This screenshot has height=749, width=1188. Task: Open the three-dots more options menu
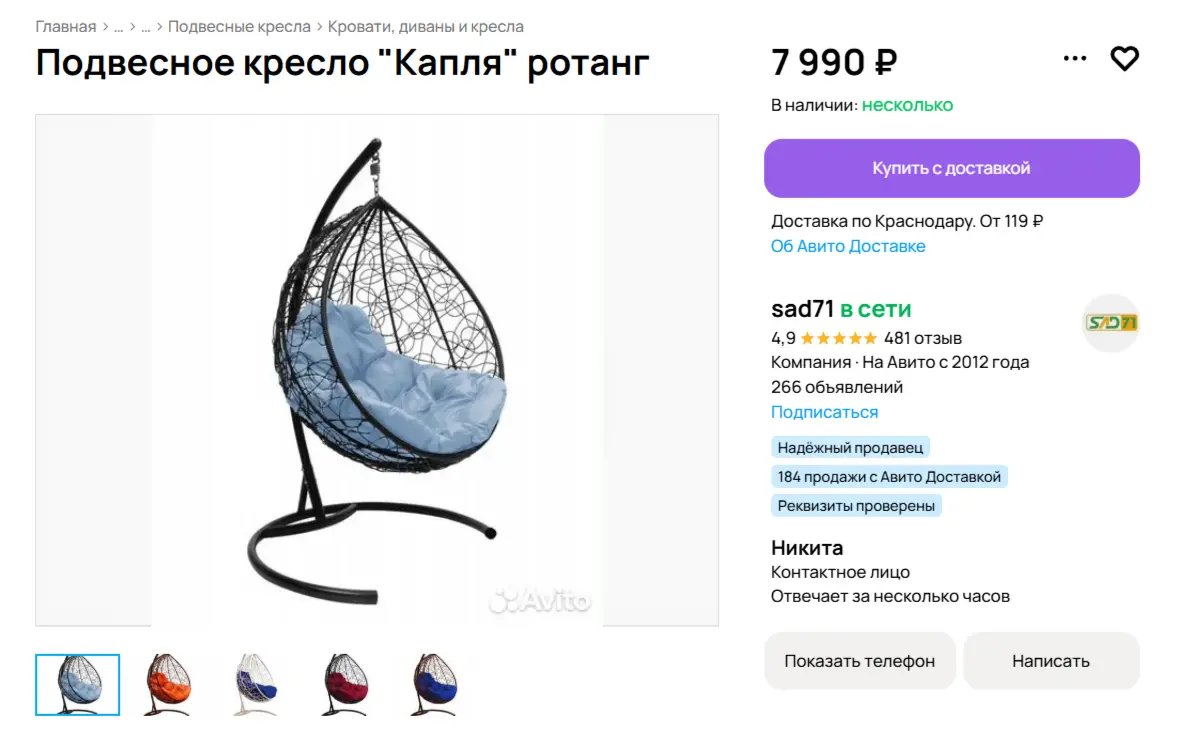point(1075,59)
